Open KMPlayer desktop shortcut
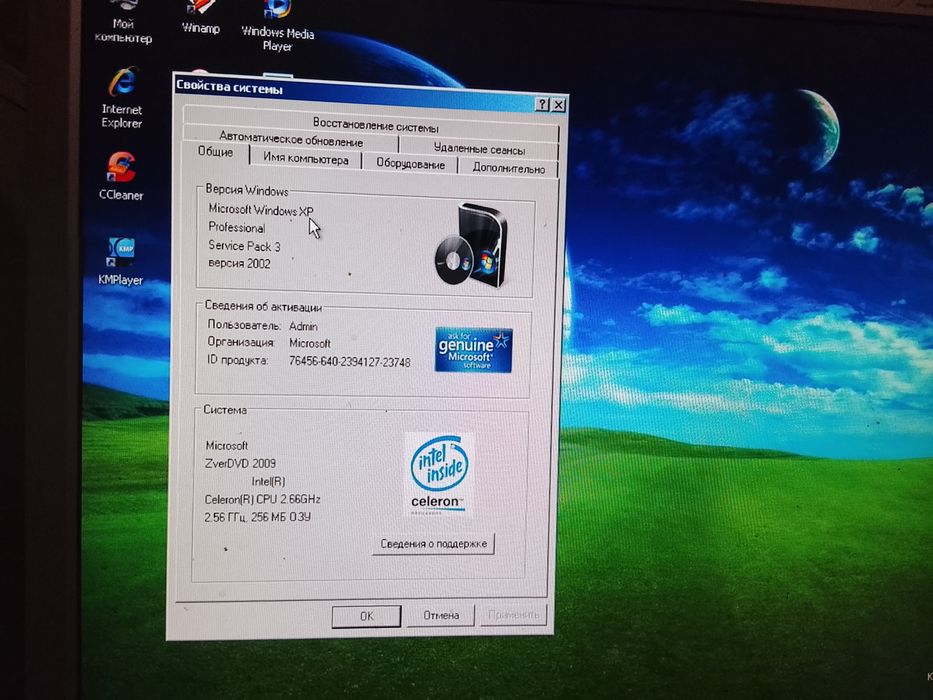This screenshot has height=700, width=933. click(121, 261)
